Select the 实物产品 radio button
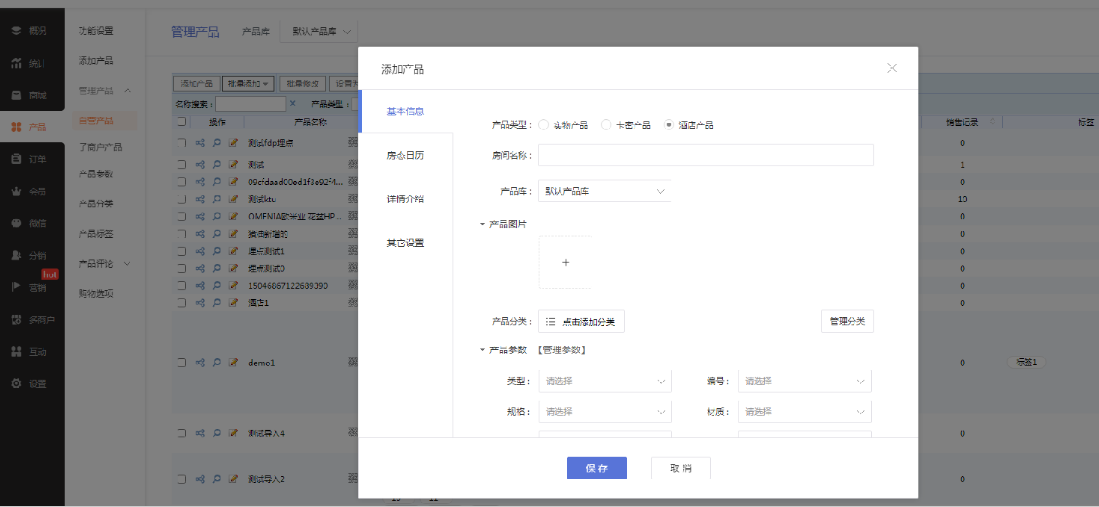The width and height of the screenshot is (1099, 507). [544, 125]
